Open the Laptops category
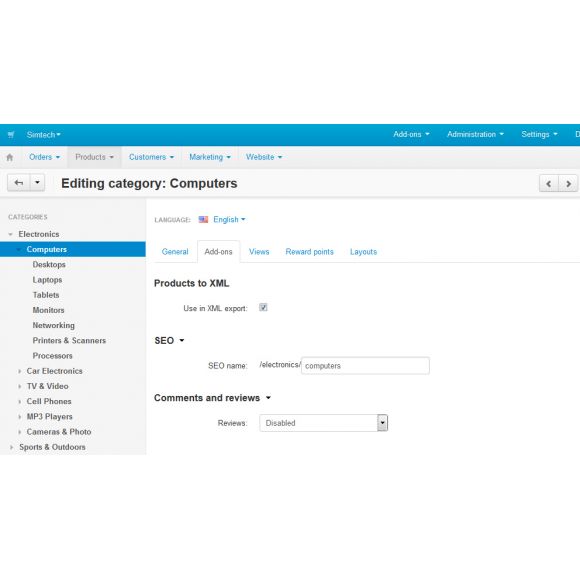 pyautogui.click(x=47, y=280)
